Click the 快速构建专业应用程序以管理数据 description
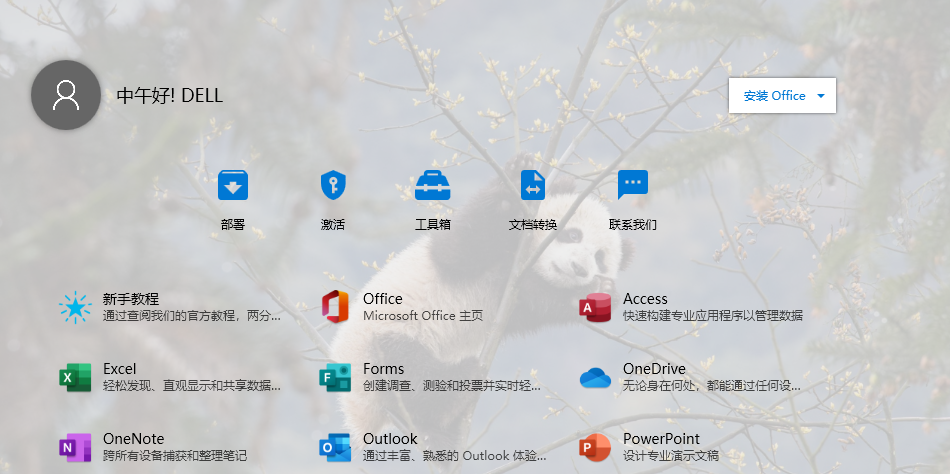 click(712, 316)
